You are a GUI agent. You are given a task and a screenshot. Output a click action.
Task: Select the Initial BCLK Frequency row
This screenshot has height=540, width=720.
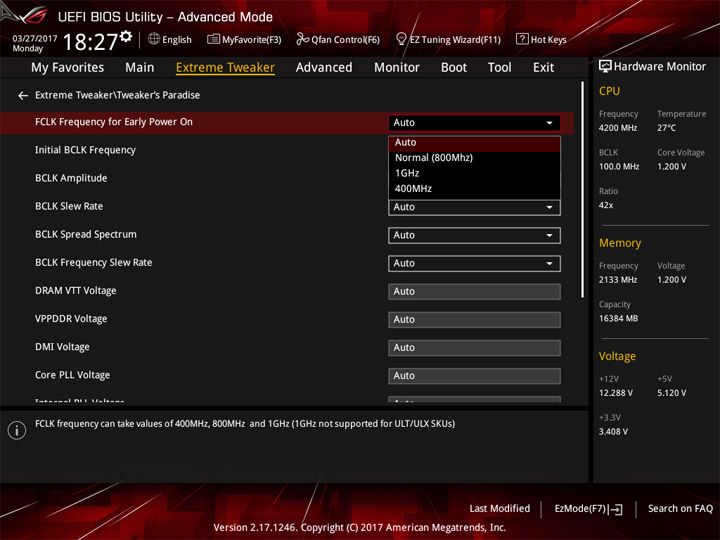(x=85, y=150)
